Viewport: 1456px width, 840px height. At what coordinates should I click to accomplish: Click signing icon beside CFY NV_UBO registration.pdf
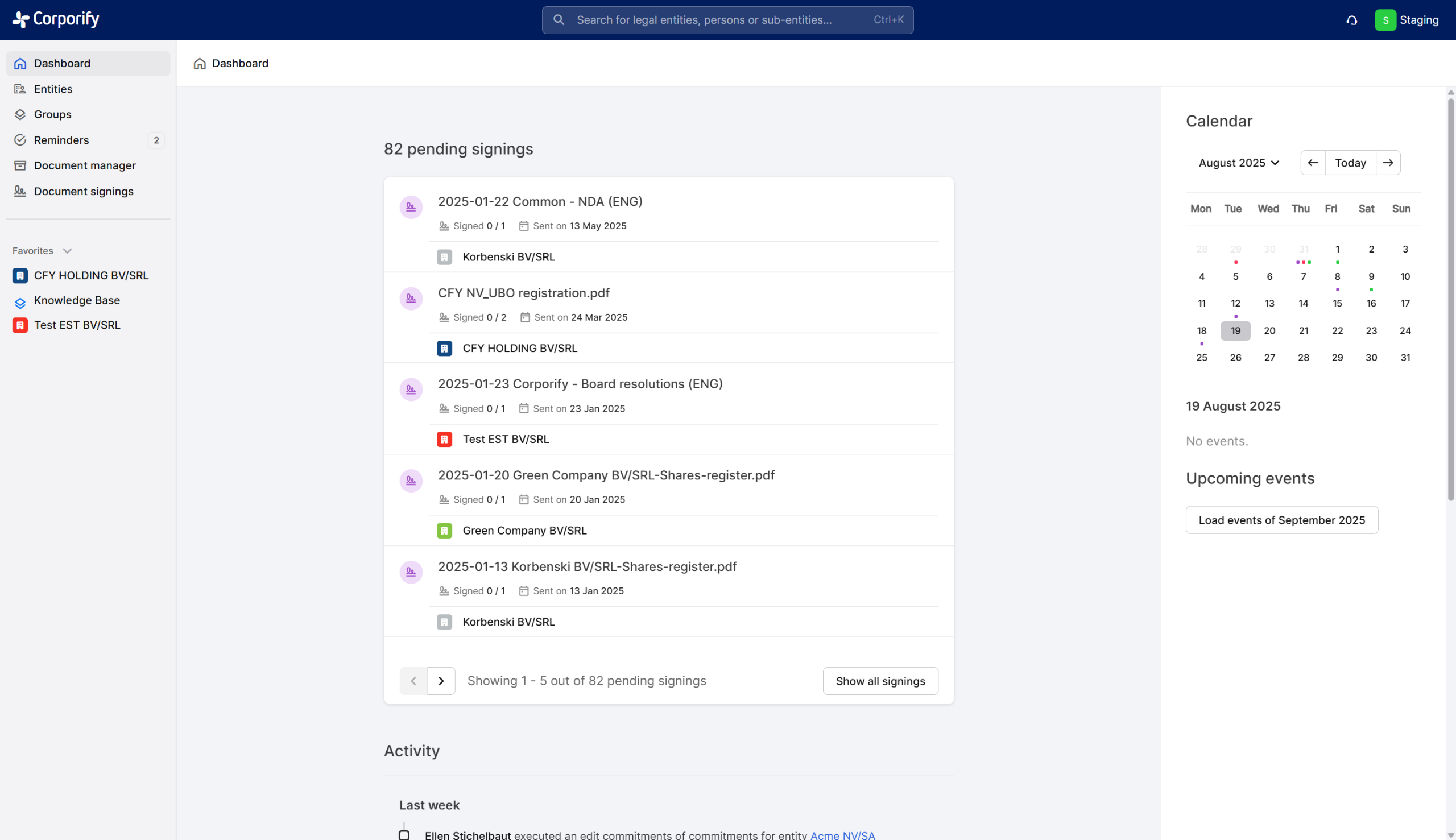tap(411, 299)
